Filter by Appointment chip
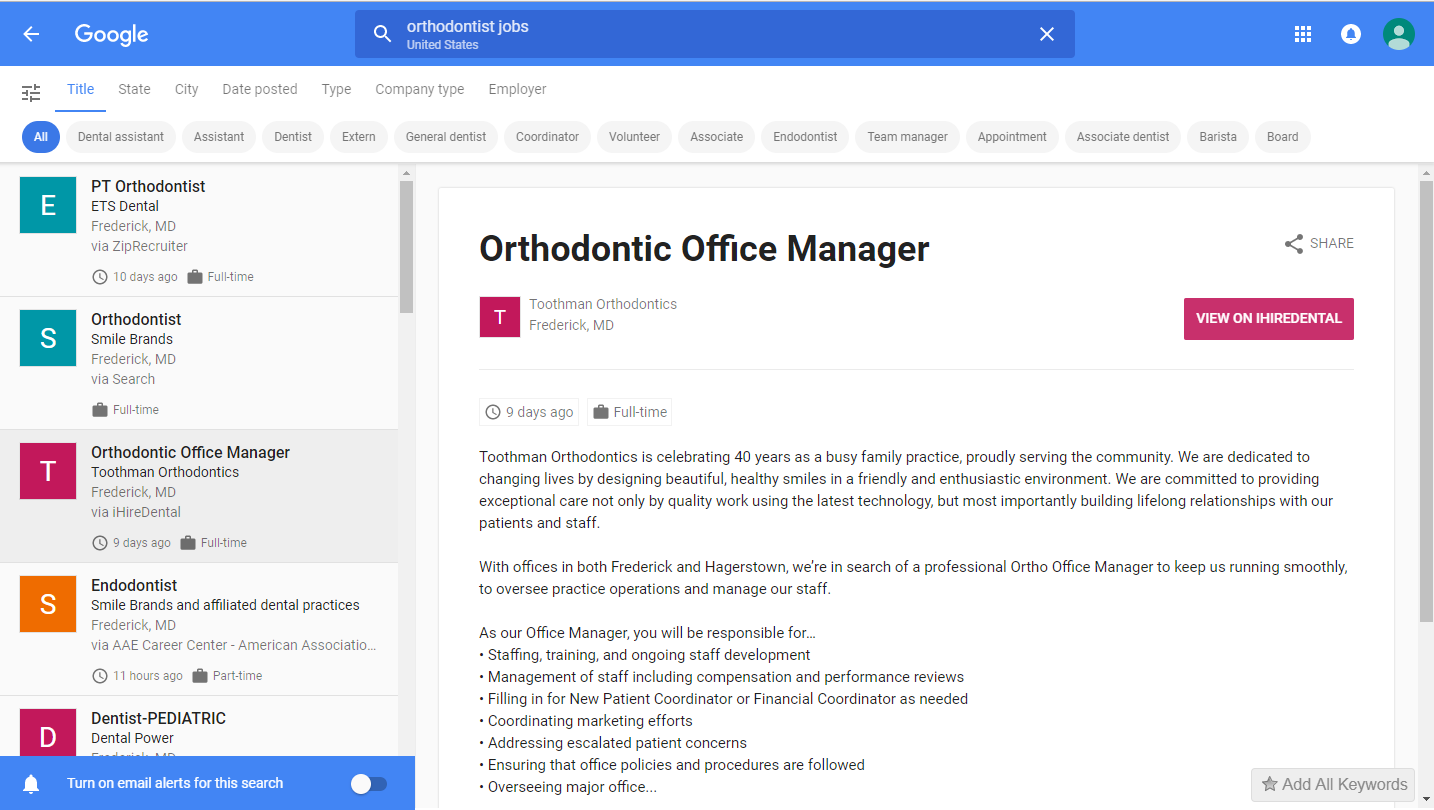Image resolution: width=1434 pixels, height=810 pixels. pos(1012,137)
